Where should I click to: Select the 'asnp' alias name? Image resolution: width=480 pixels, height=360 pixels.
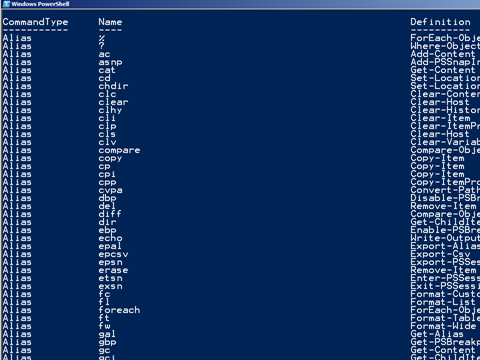tap(110, 63)
